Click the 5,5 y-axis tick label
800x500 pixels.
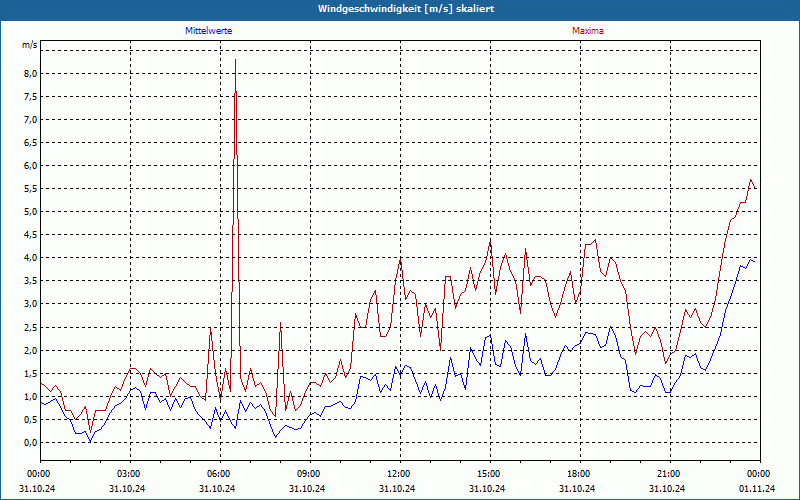(x=30, y=189)
